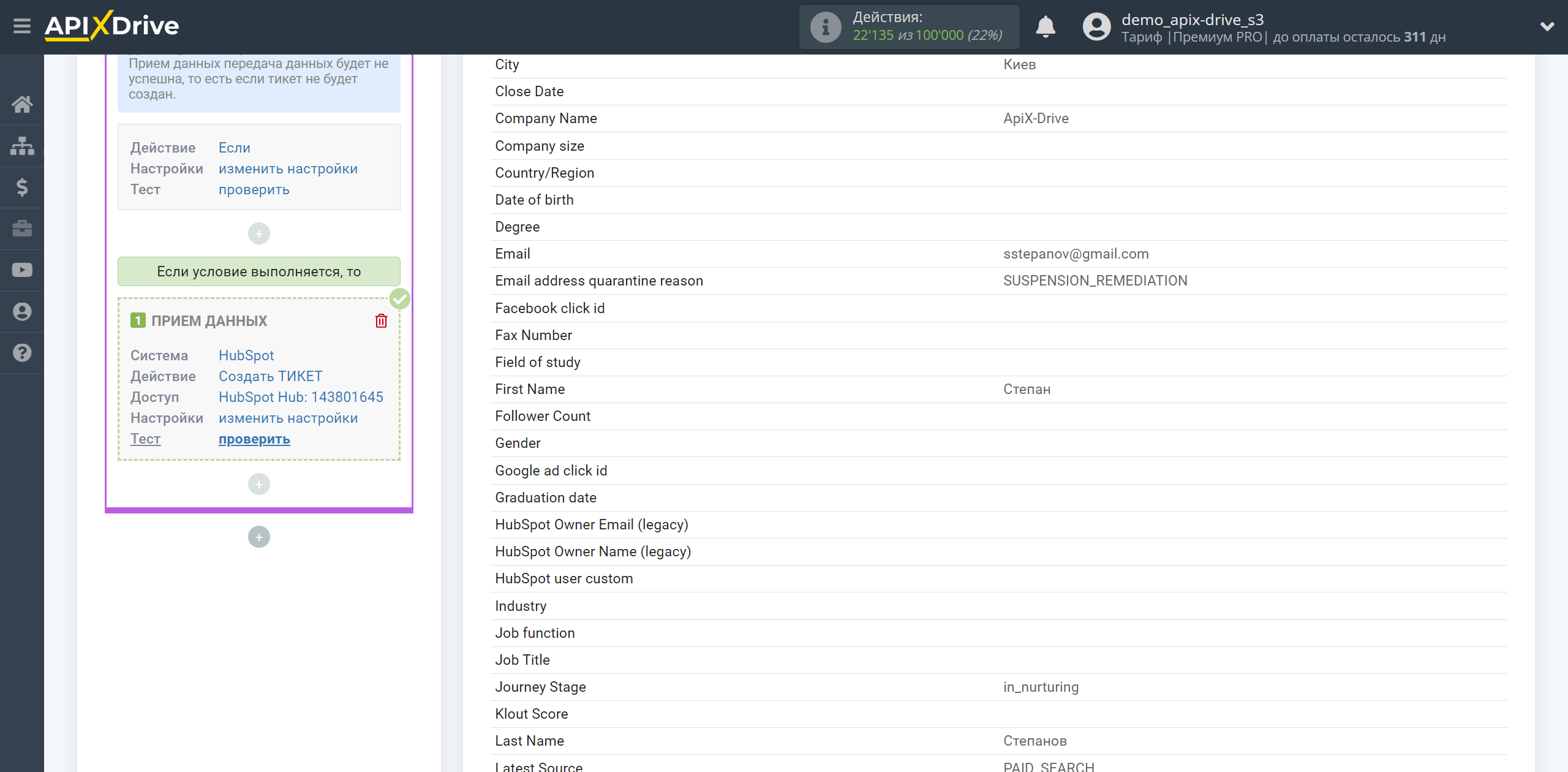Click the actions counter 22'135 из 100'000
The width and height of the screenshot is (1568, 772).
(927, 36)
